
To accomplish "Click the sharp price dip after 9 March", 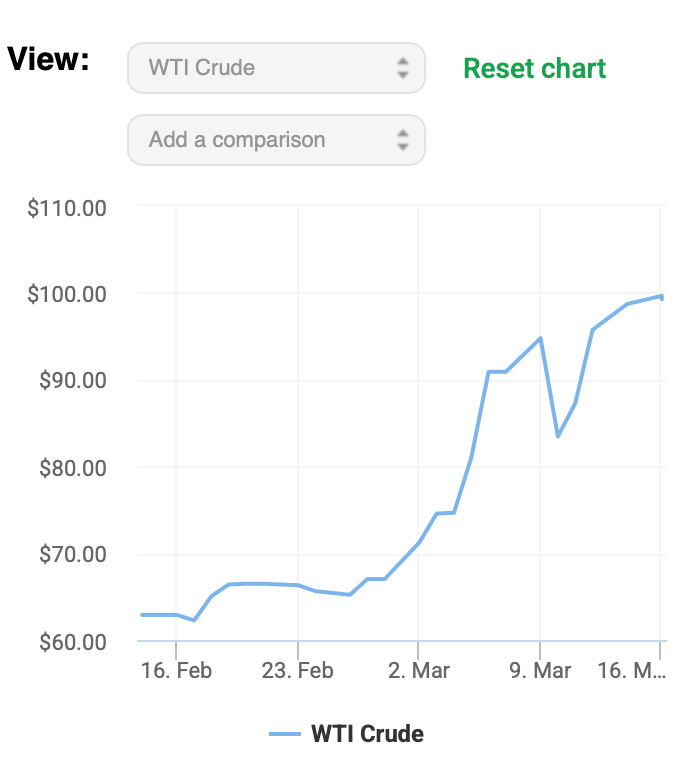I will [x=558, y=436].
